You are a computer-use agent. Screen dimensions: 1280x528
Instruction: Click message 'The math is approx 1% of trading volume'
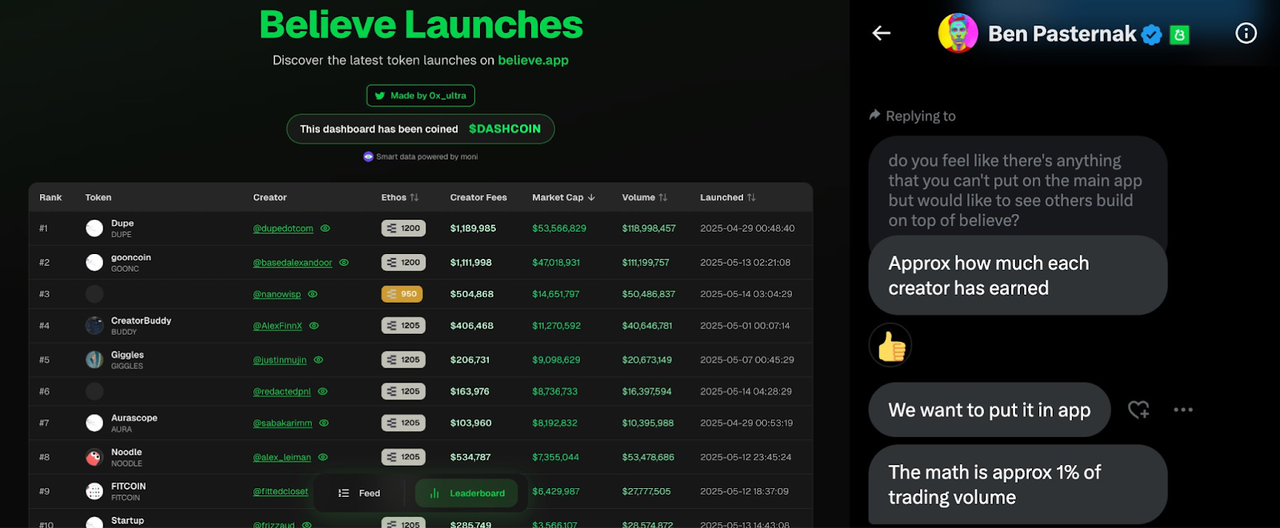tap(1018, 485)
